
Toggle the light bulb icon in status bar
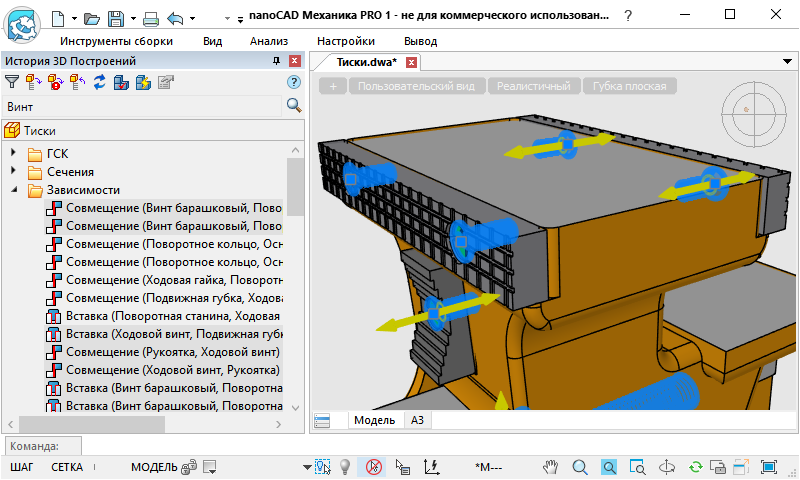click(346, 467)
